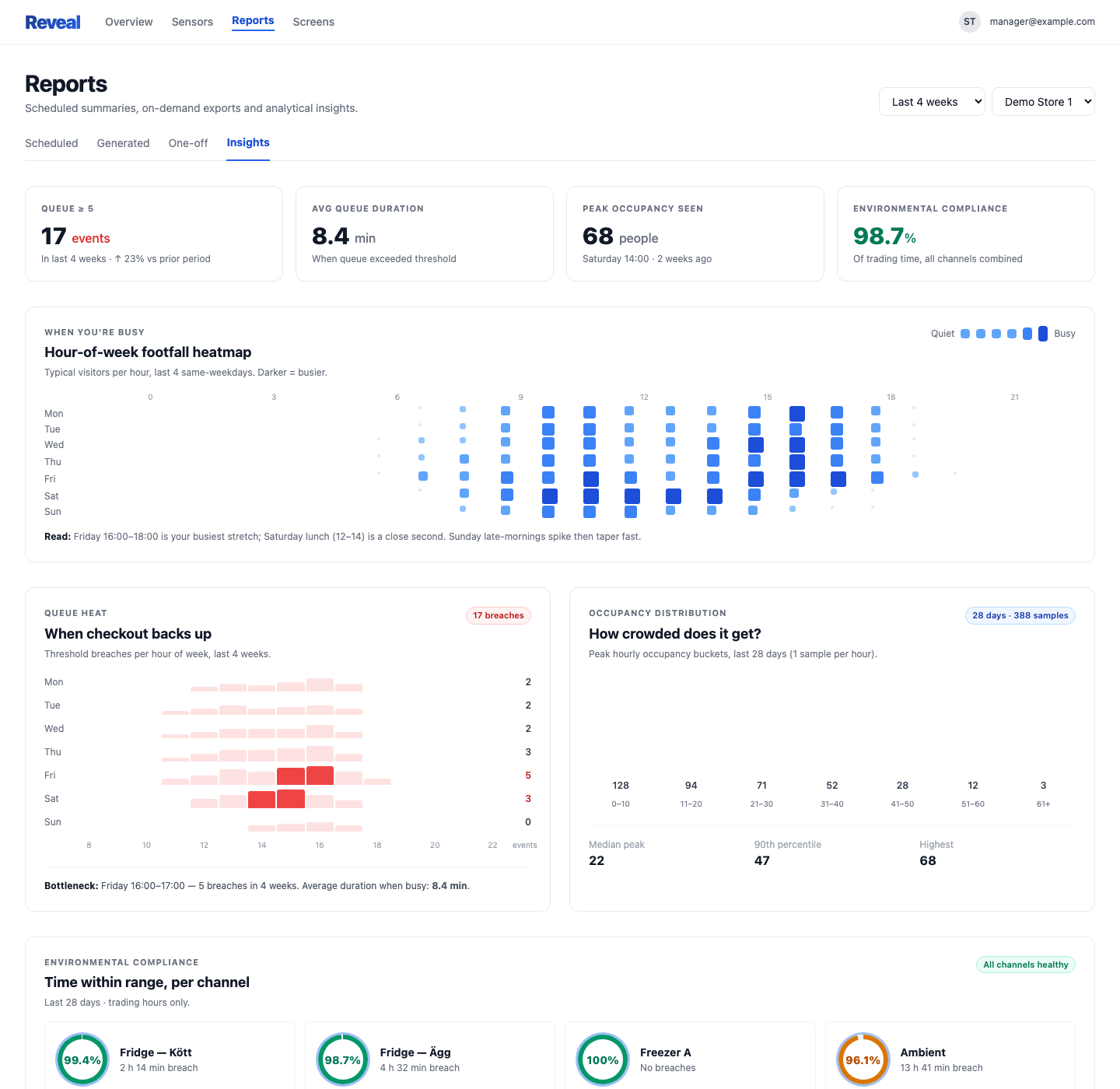Select the Reports nav item
Image resolution: width=1120 pixels, height=1089 pixels.
tap(253, 21)
